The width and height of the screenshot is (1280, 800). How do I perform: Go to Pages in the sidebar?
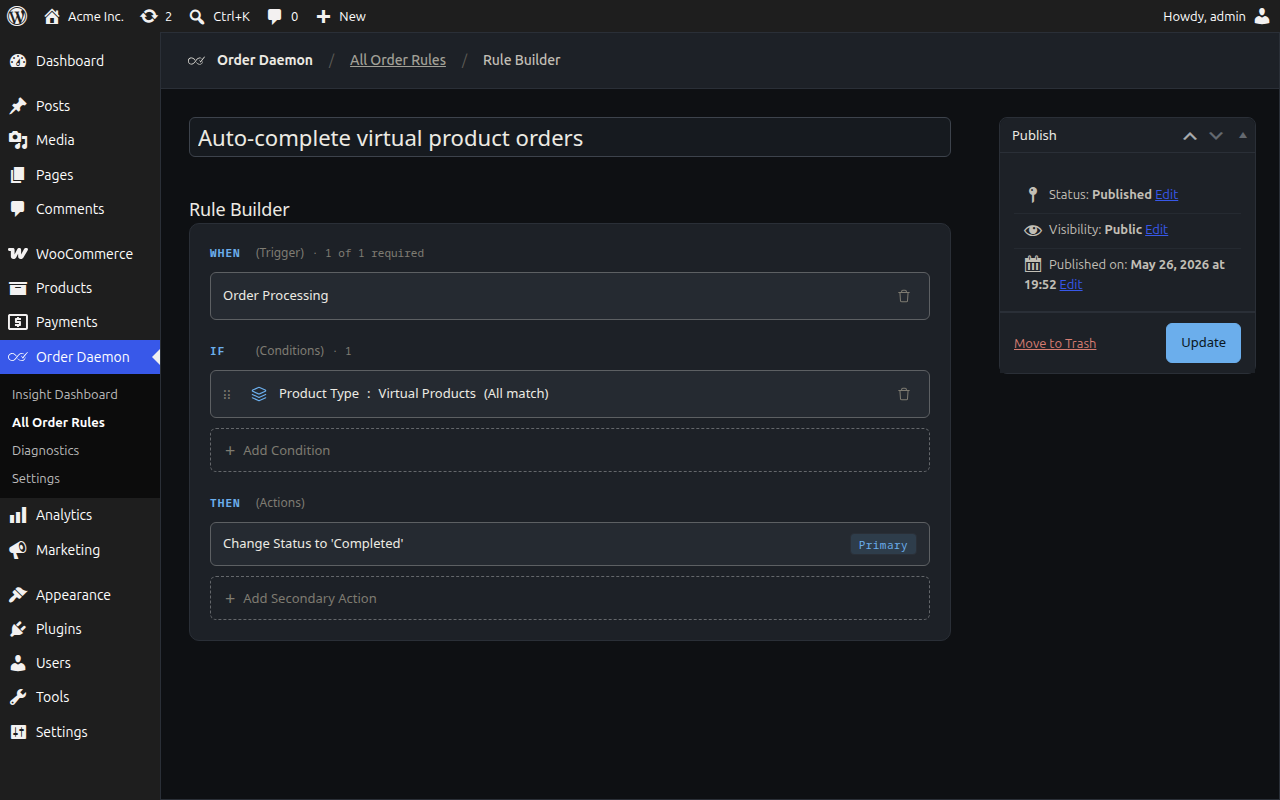coord(80,175)
